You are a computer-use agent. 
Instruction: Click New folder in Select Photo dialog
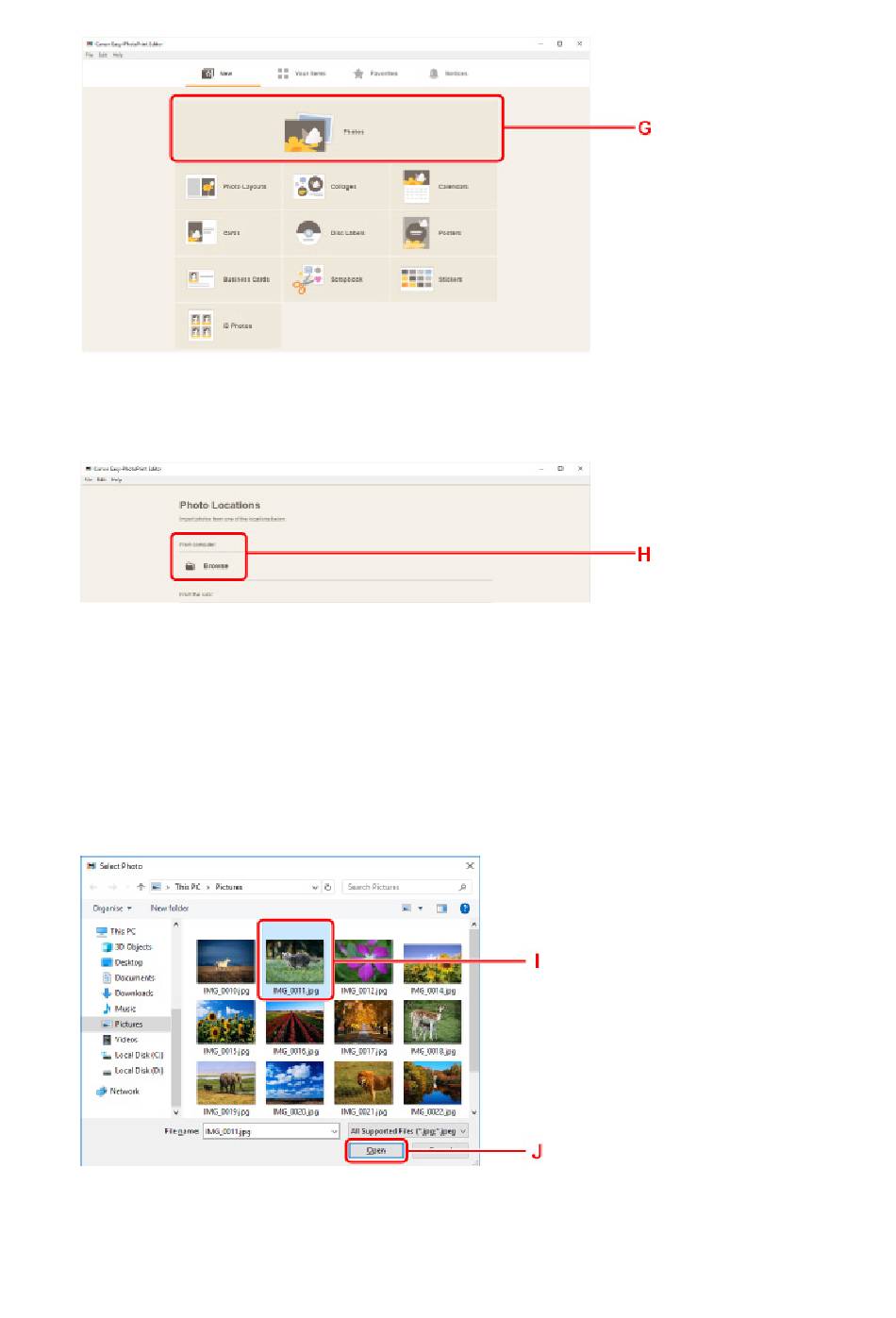tap(170, 909)
